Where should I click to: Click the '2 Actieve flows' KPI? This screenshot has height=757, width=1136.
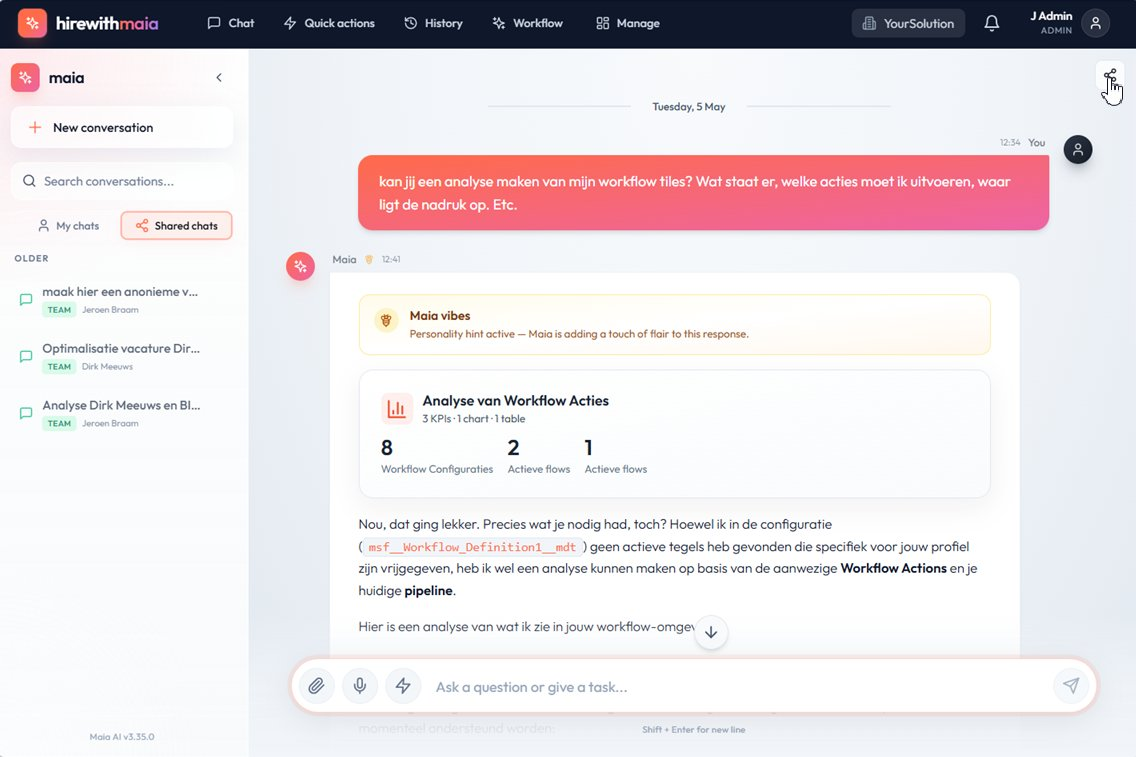[538, 456]
